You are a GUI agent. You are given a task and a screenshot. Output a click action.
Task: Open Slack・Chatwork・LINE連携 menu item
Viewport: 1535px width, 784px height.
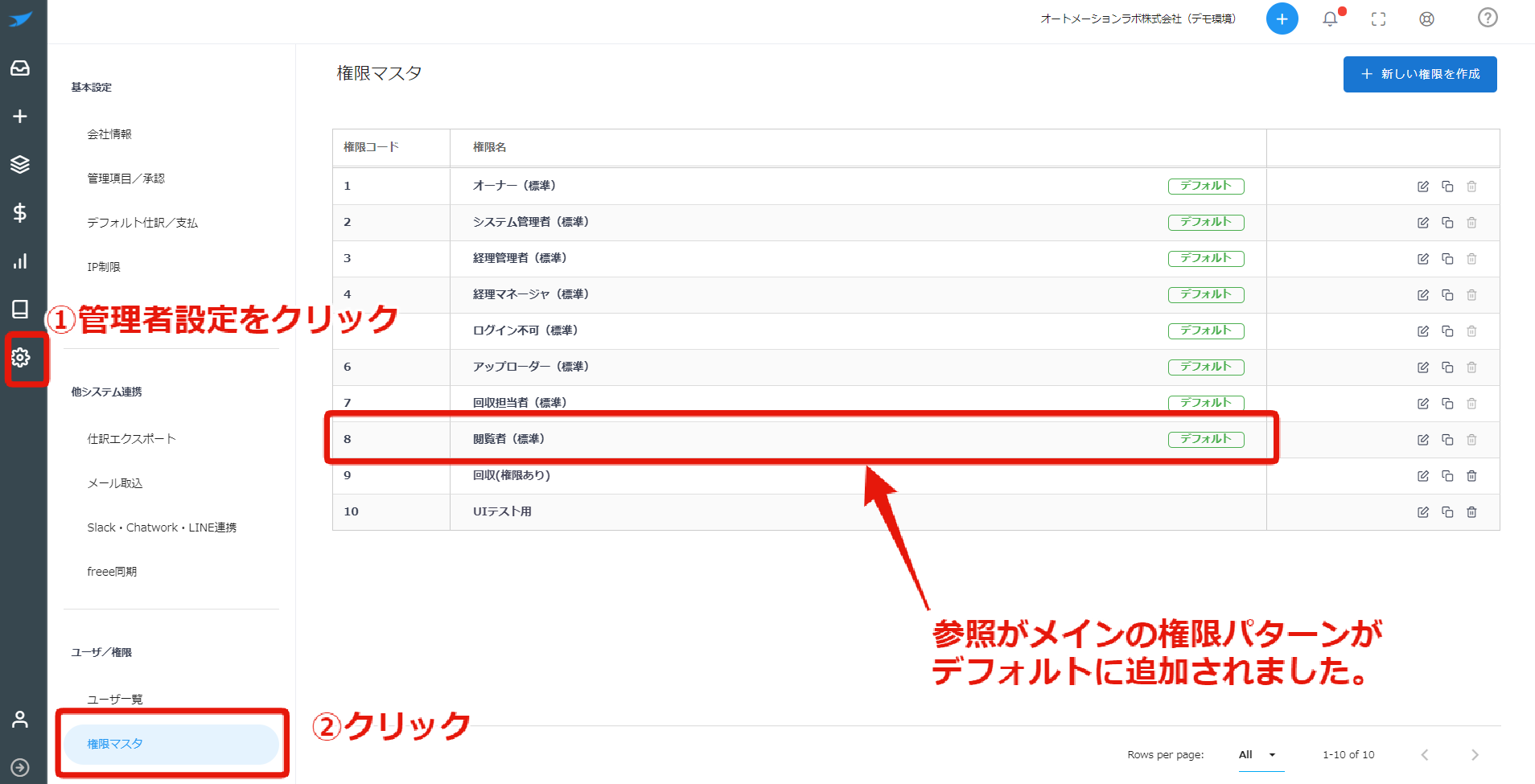click(x=162, y=527)
